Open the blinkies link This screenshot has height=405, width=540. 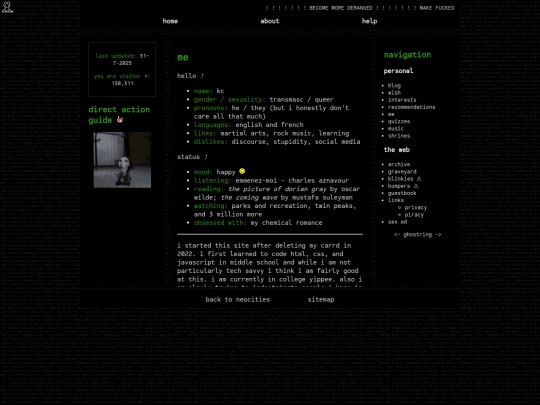pos(401,178)
